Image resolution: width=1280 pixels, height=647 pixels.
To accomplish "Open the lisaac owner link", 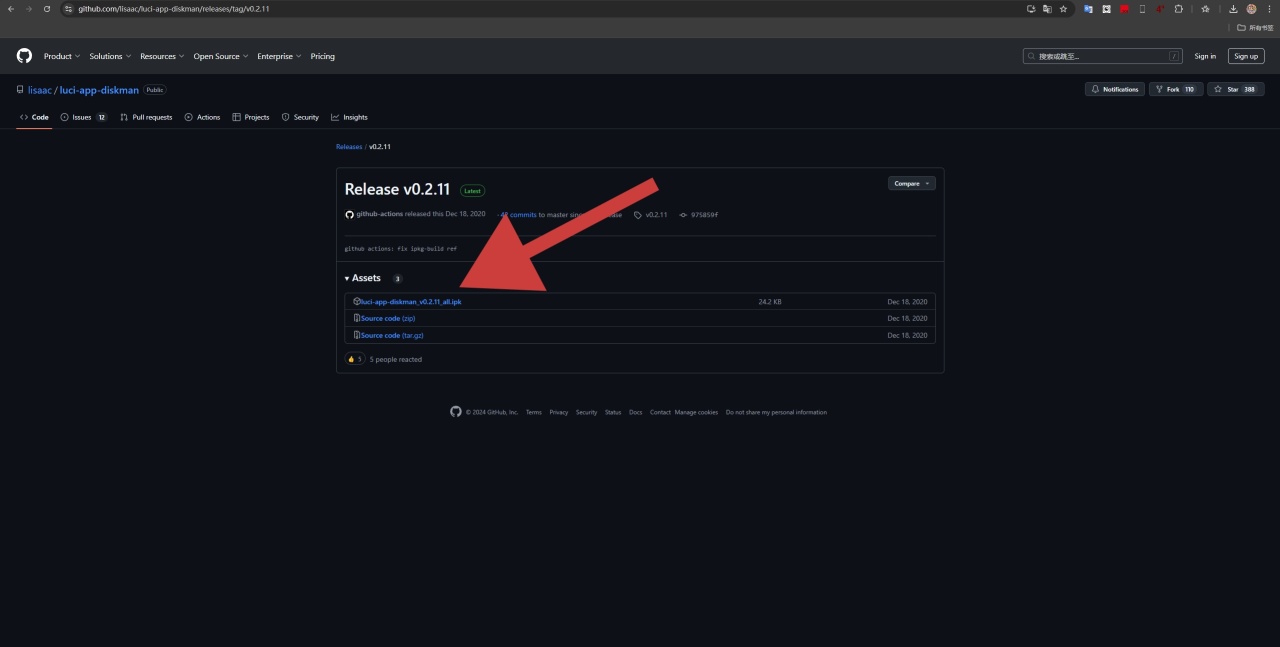I will tap(39, 90).
